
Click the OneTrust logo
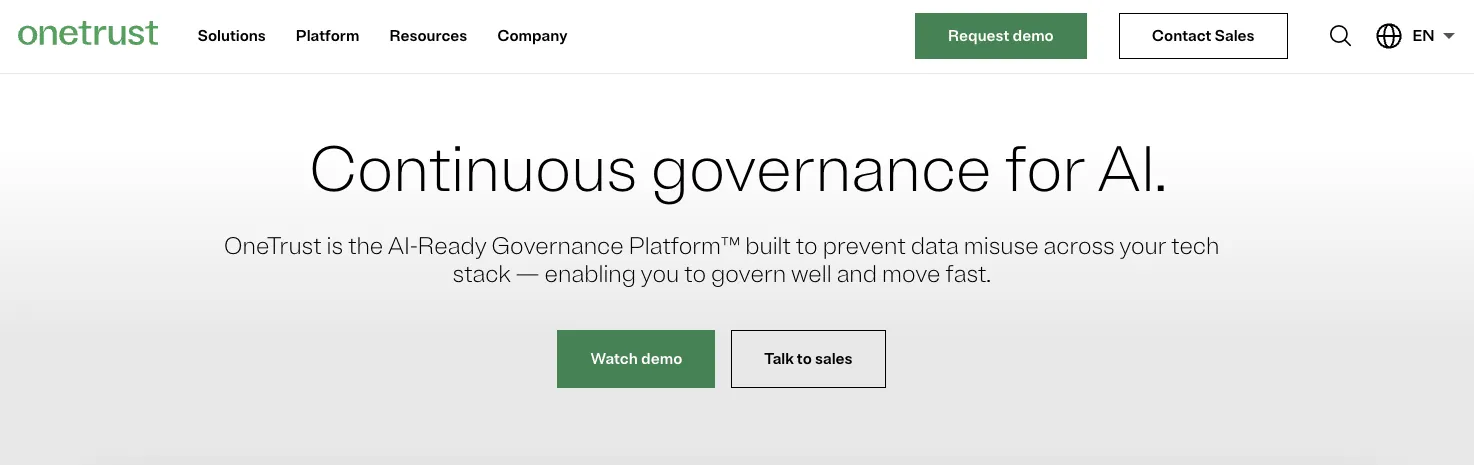tap(88, 34)
